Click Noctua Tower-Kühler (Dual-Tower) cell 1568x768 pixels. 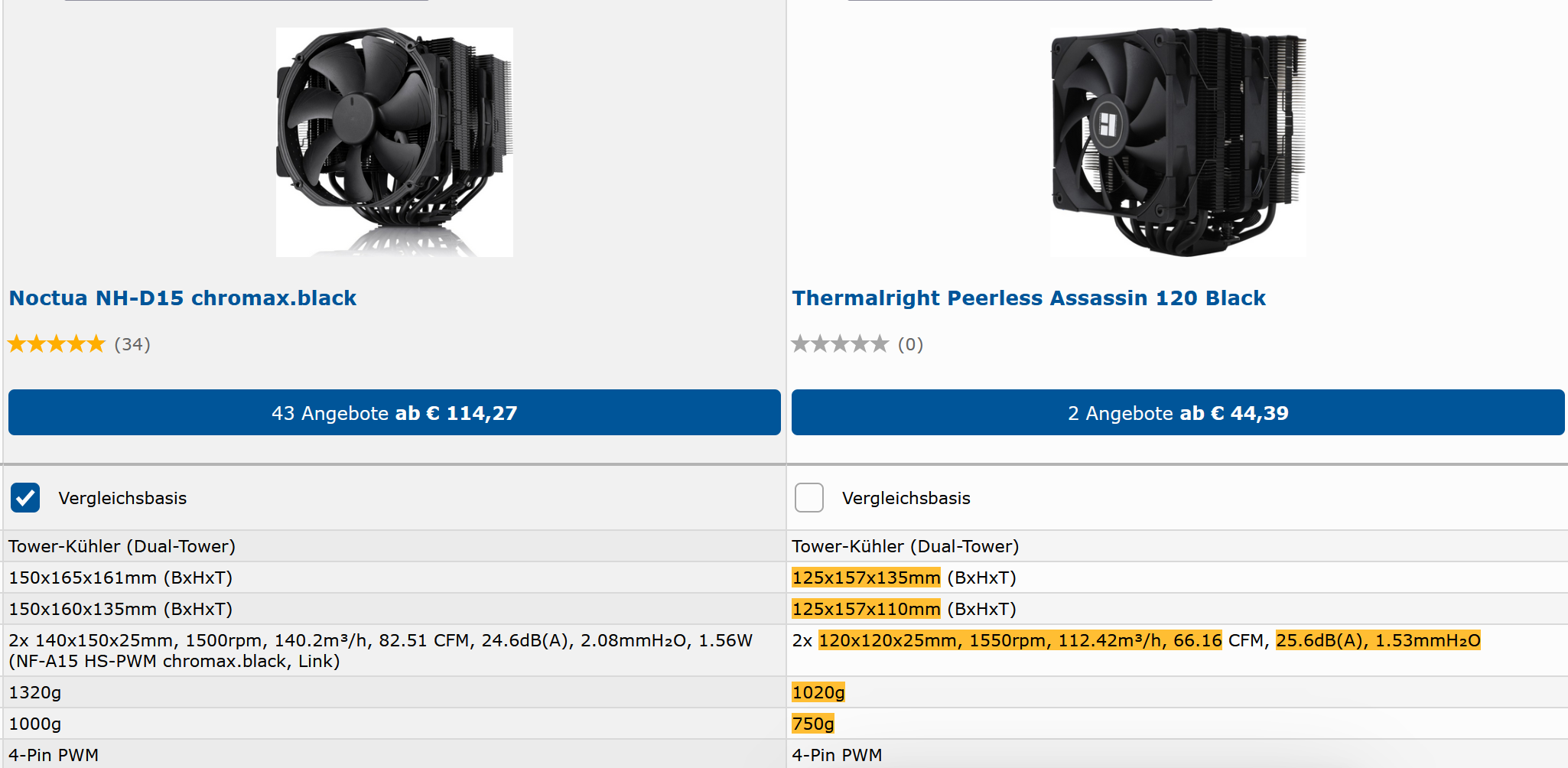tap(395, 546)
